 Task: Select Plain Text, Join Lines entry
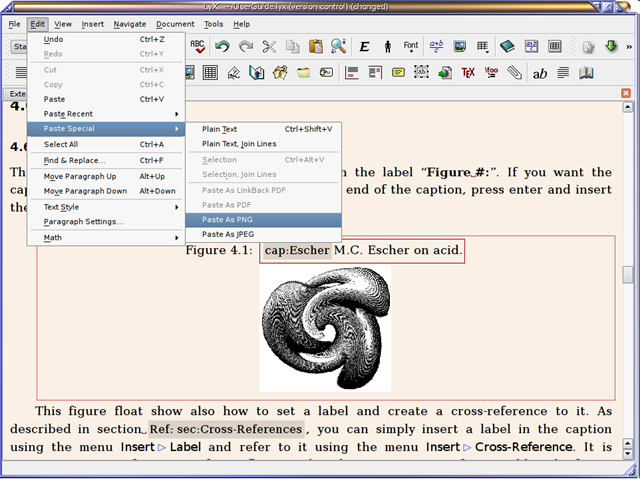pyautogui.click(x=239, y=144)
